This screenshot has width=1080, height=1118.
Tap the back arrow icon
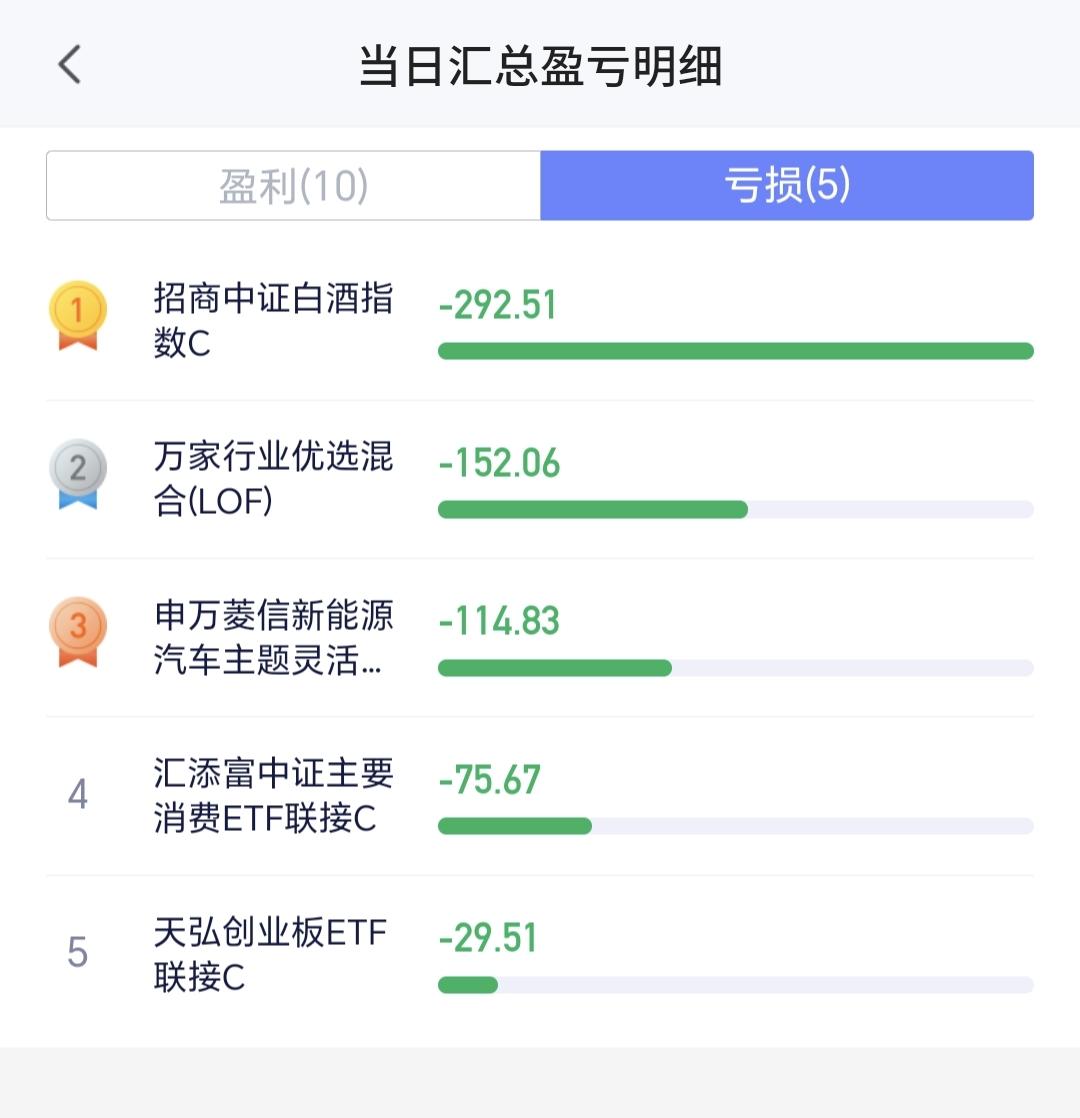click(69, 65)
